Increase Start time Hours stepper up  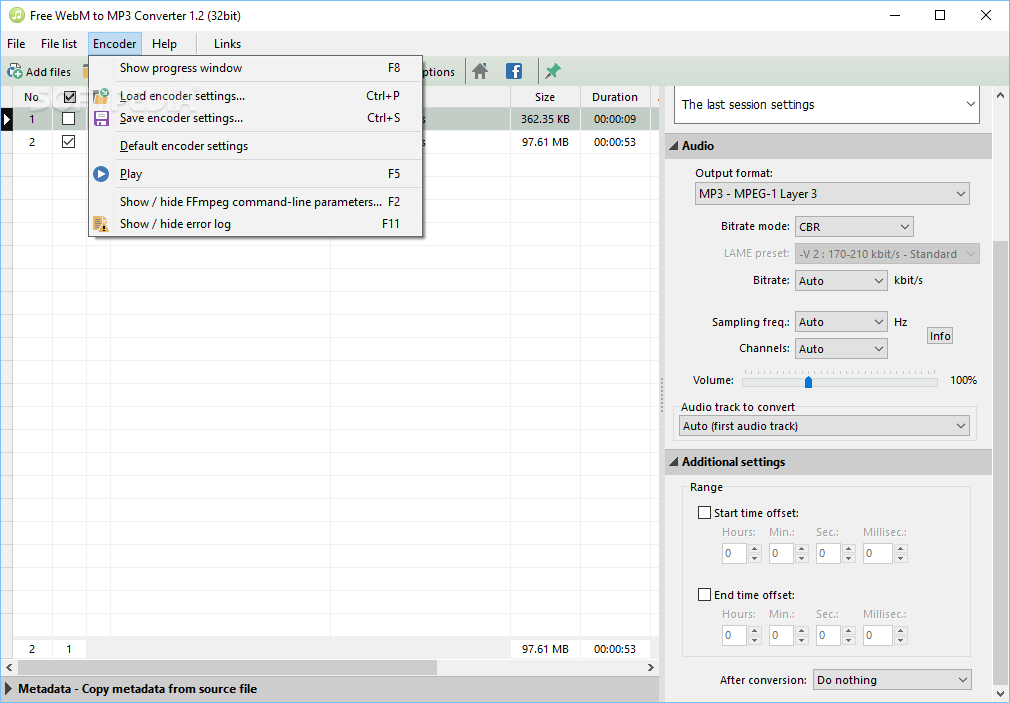pyautogui.click(x=755, y=549)
